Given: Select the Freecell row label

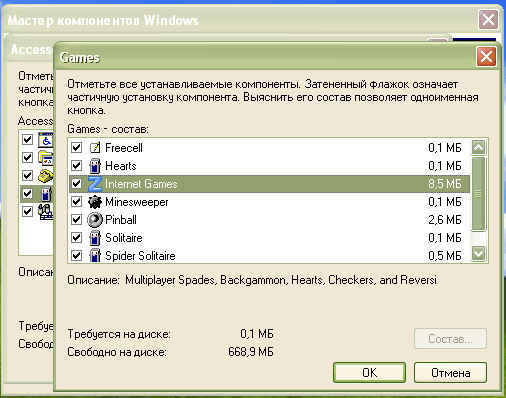Looking at the screenshot, I should [x=124, y=148].
